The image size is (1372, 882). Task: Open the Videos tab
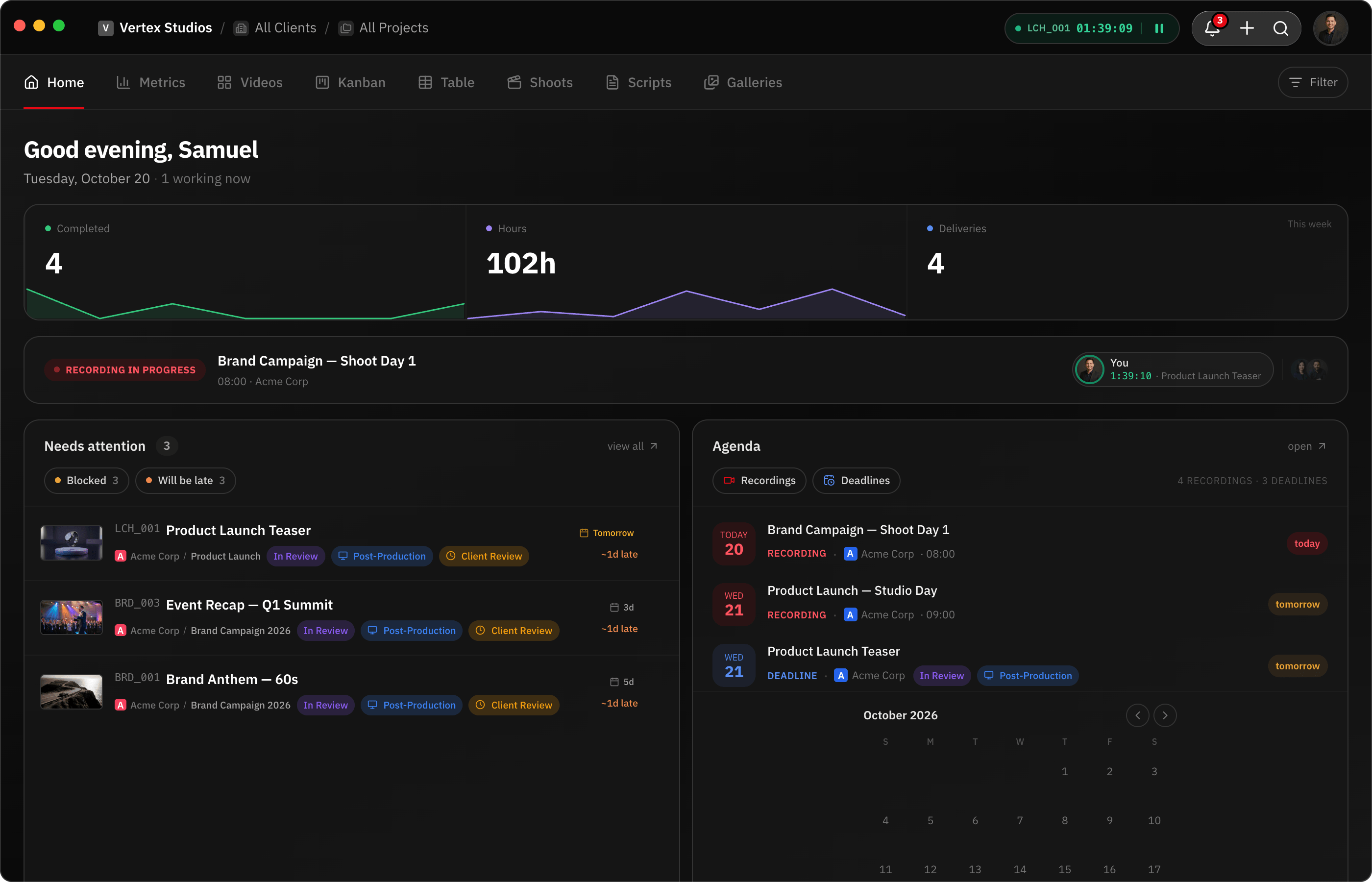[x=250, y=82]
